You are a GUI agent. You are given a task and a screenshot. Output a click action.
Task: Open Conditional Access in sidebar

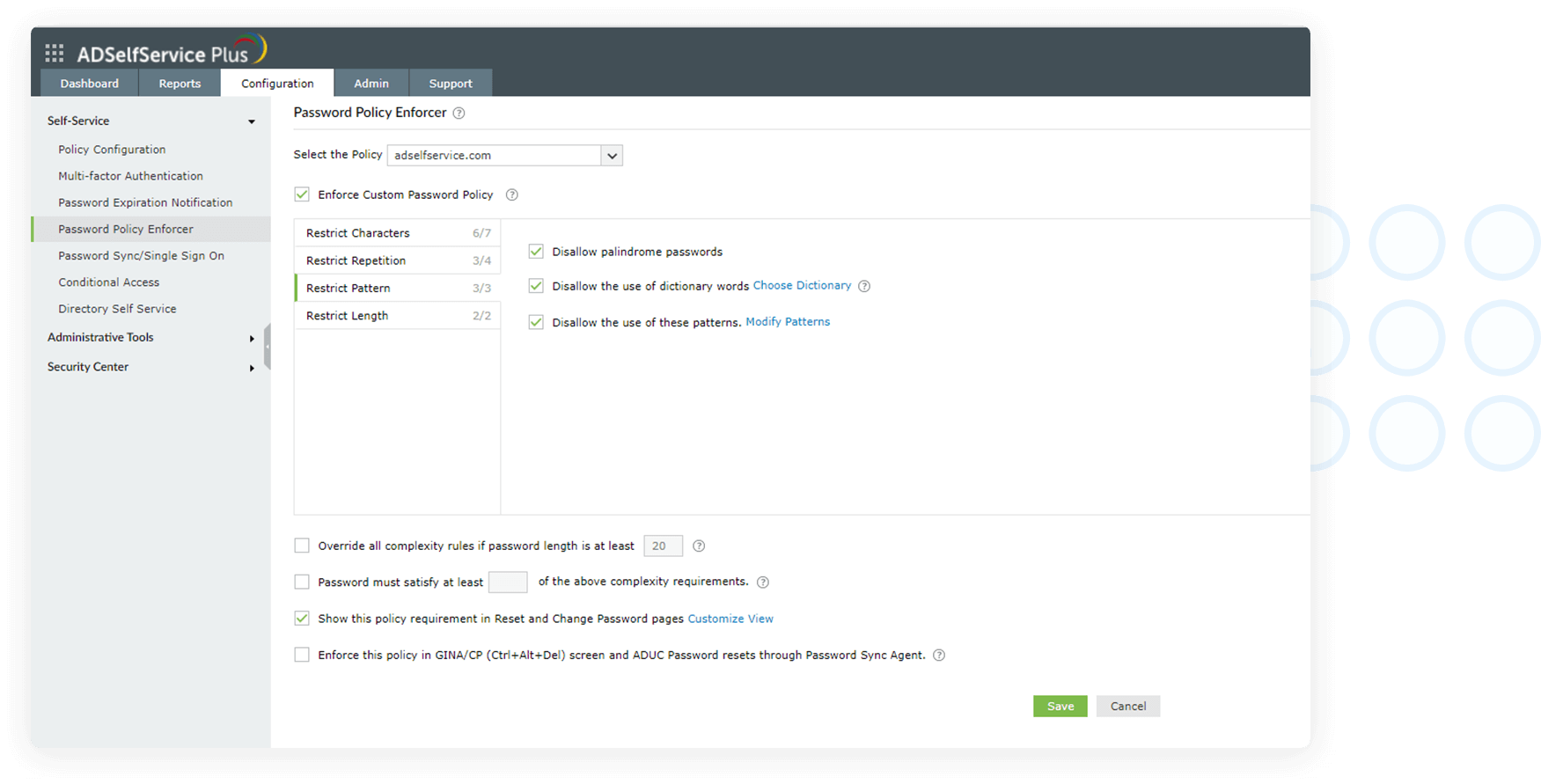tap(109, 282)
